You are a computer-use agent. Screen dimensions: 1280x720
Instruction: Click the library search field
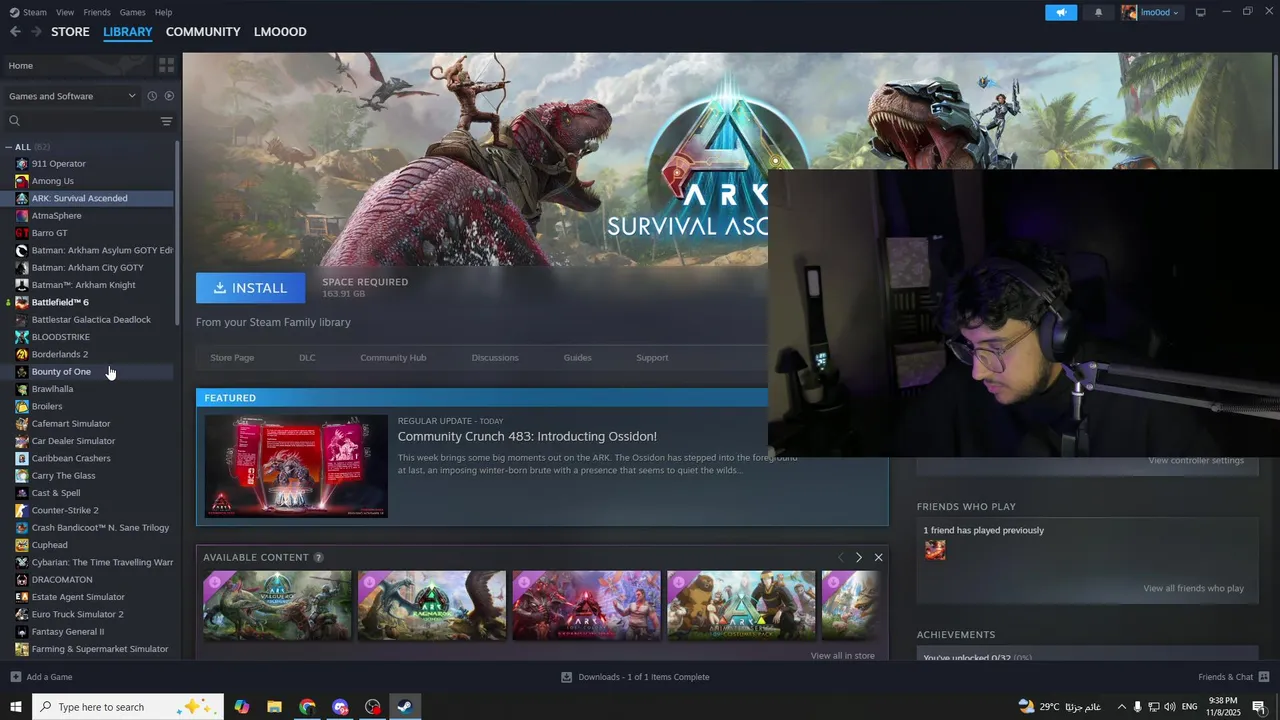[80, 121]
